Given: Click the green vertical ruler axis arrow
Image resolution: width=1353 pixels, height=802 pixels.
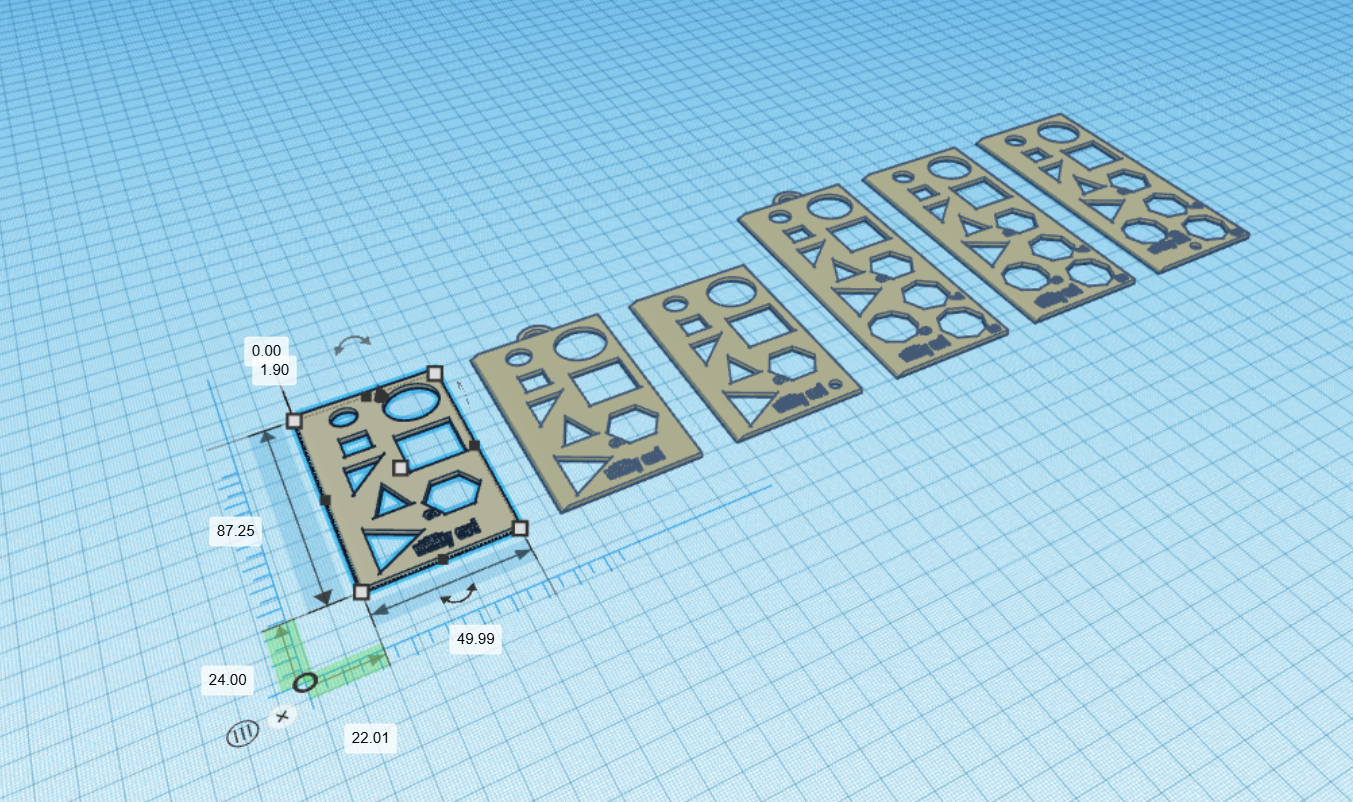Looking at the screenshot, I should coord(282,632).
